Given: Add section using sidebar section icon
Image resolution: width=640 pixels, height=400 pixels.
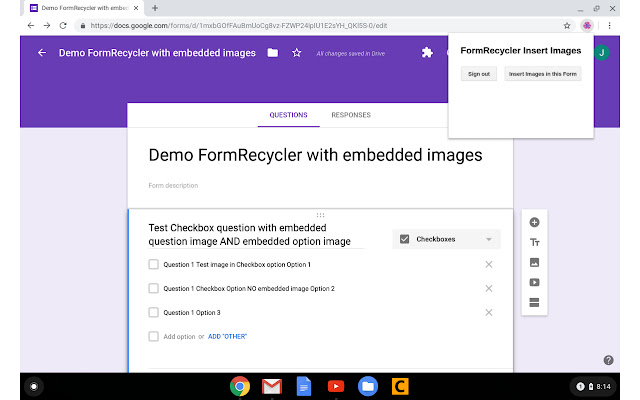Looking at the screenshot, I should [534, 301].
